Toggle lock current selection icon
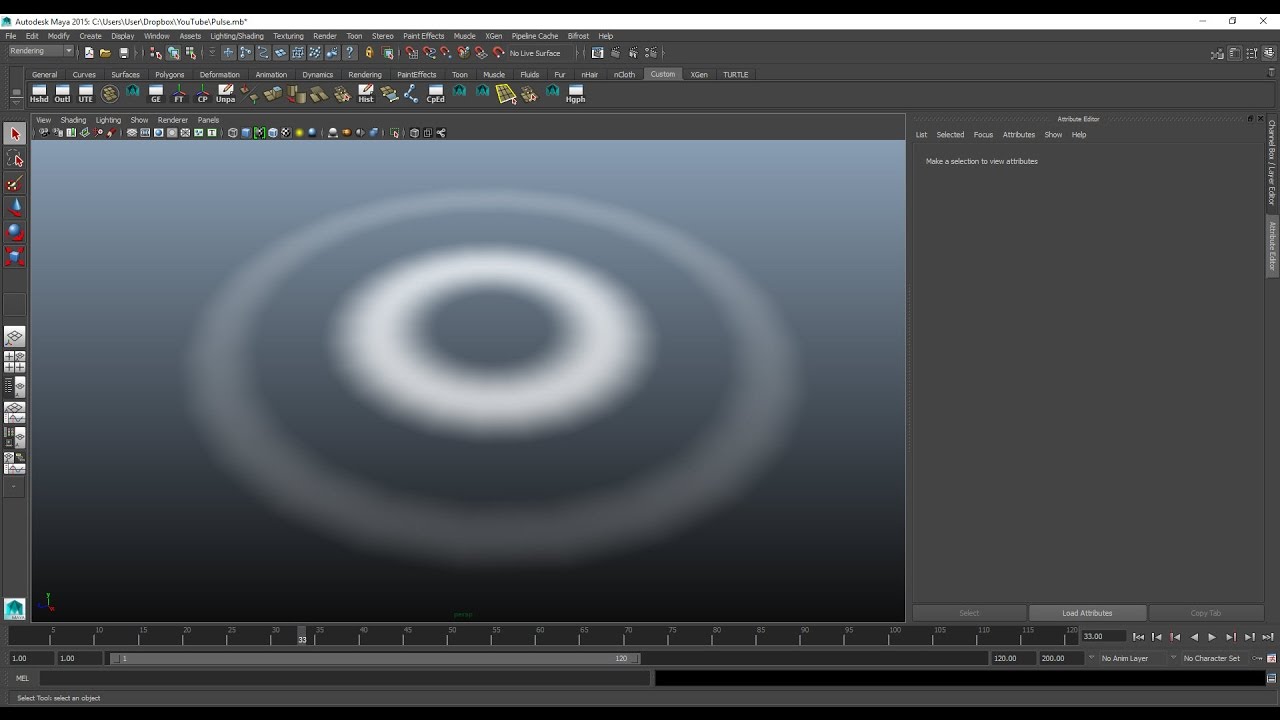Image resolution: width=1280 pixels, height=720 pixels. click(x=370, y=53)
